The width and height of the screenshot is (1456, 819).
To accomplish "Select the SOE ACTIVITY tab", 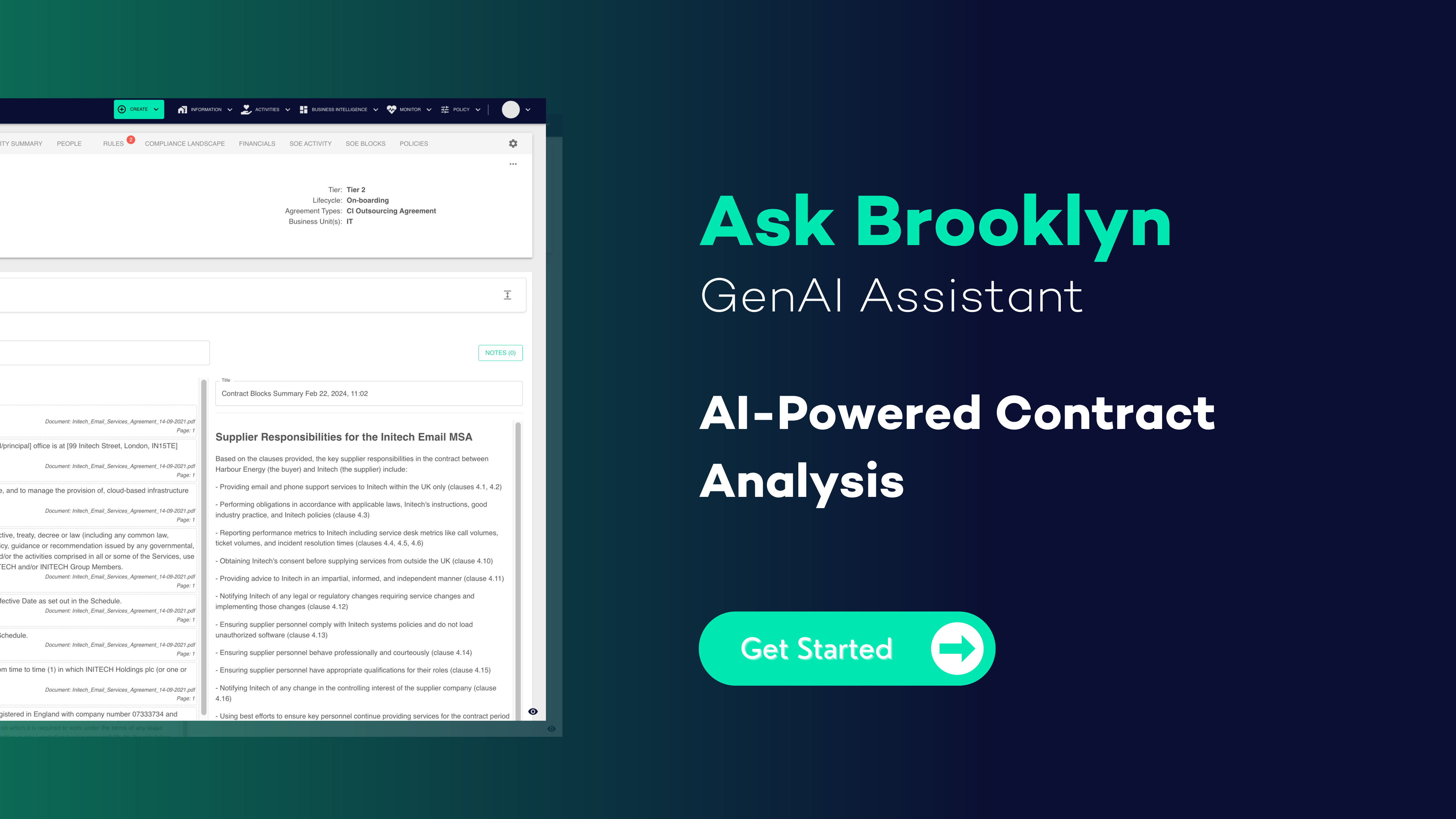I will [x=310, y=143].
